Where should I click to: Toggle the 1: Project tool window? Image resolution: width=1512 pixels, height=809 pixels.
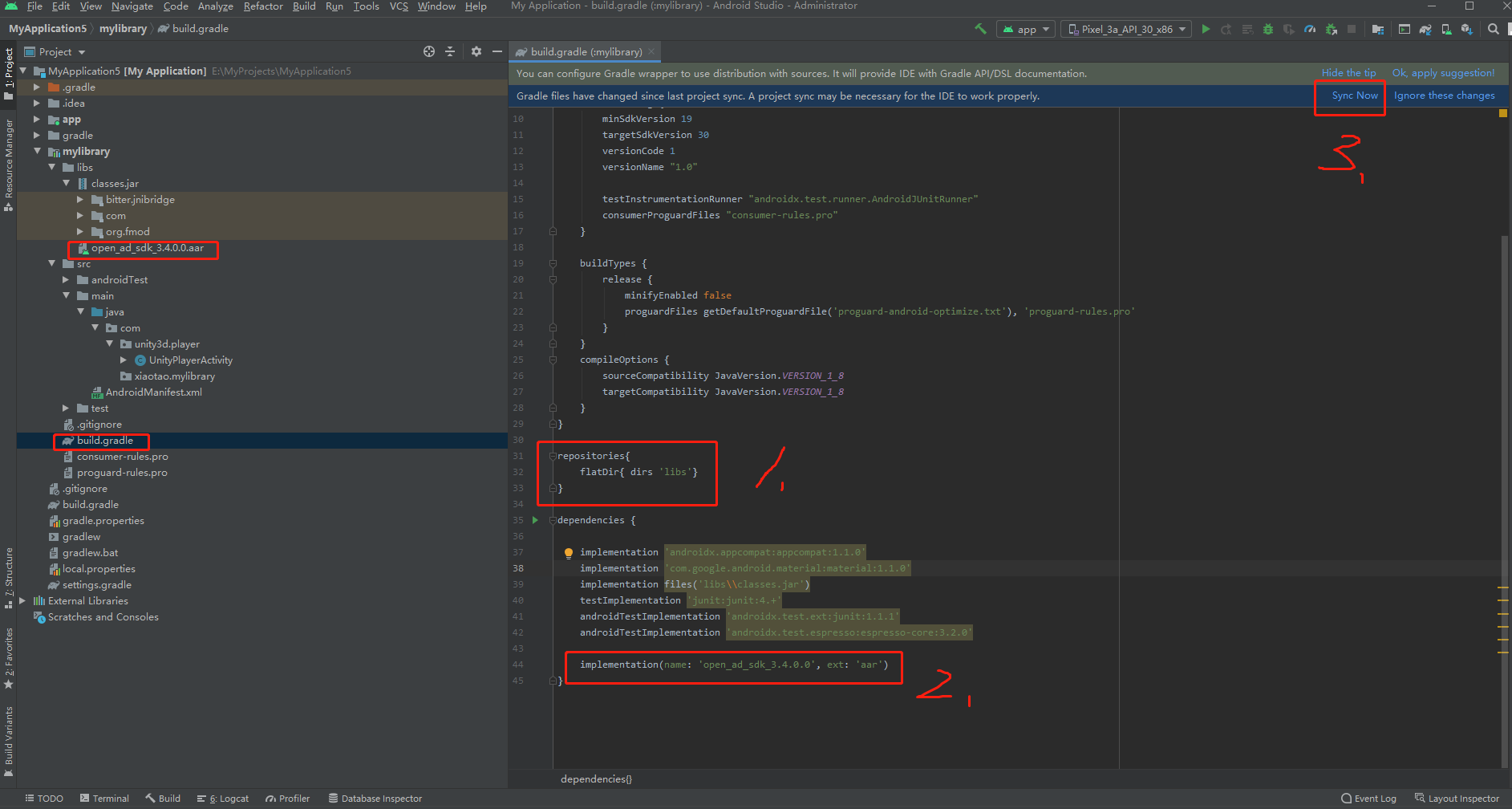pos(8,73)
